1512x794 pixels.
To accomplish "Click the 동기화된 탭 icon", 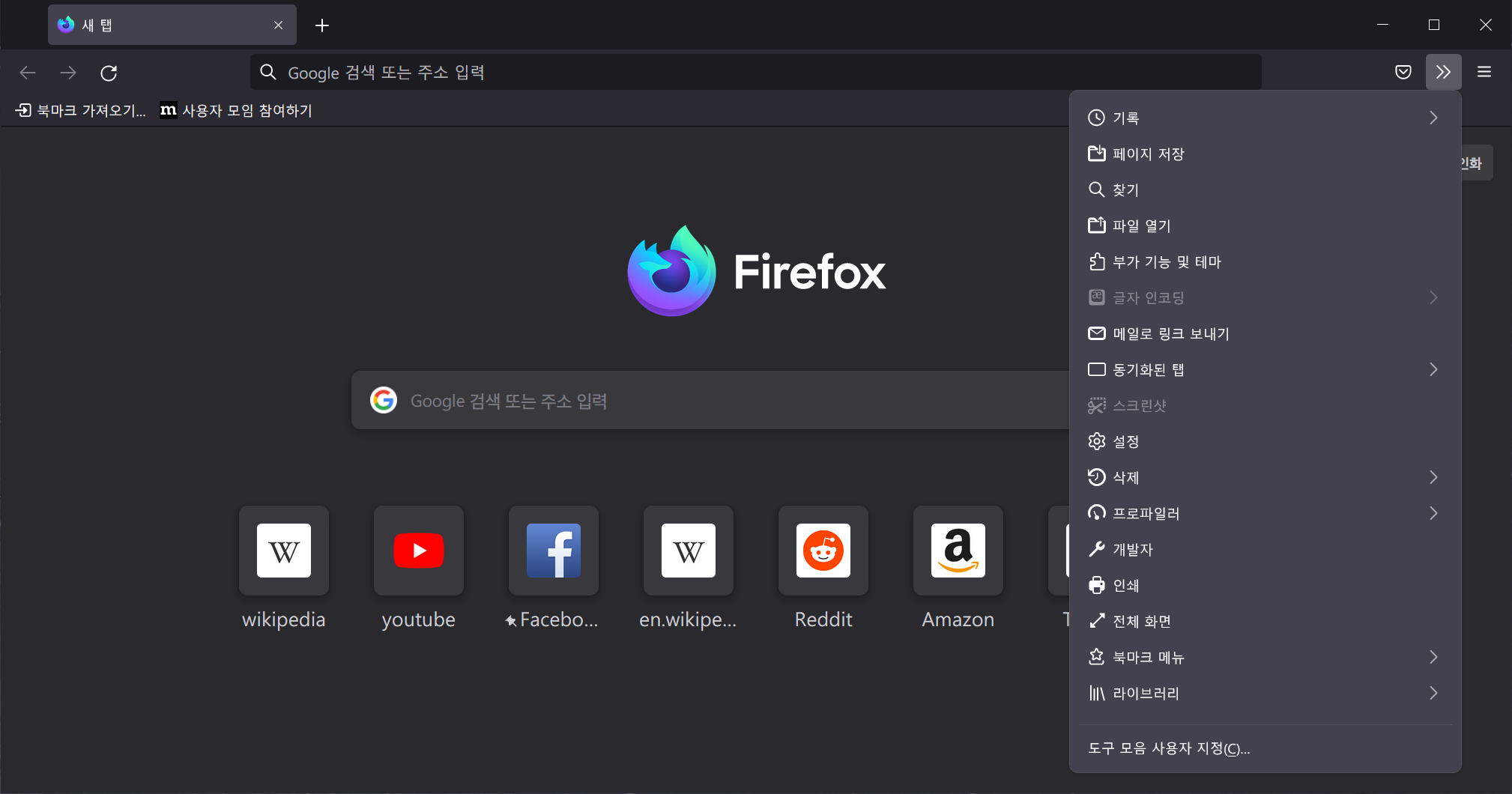I will pos(1096,369).
